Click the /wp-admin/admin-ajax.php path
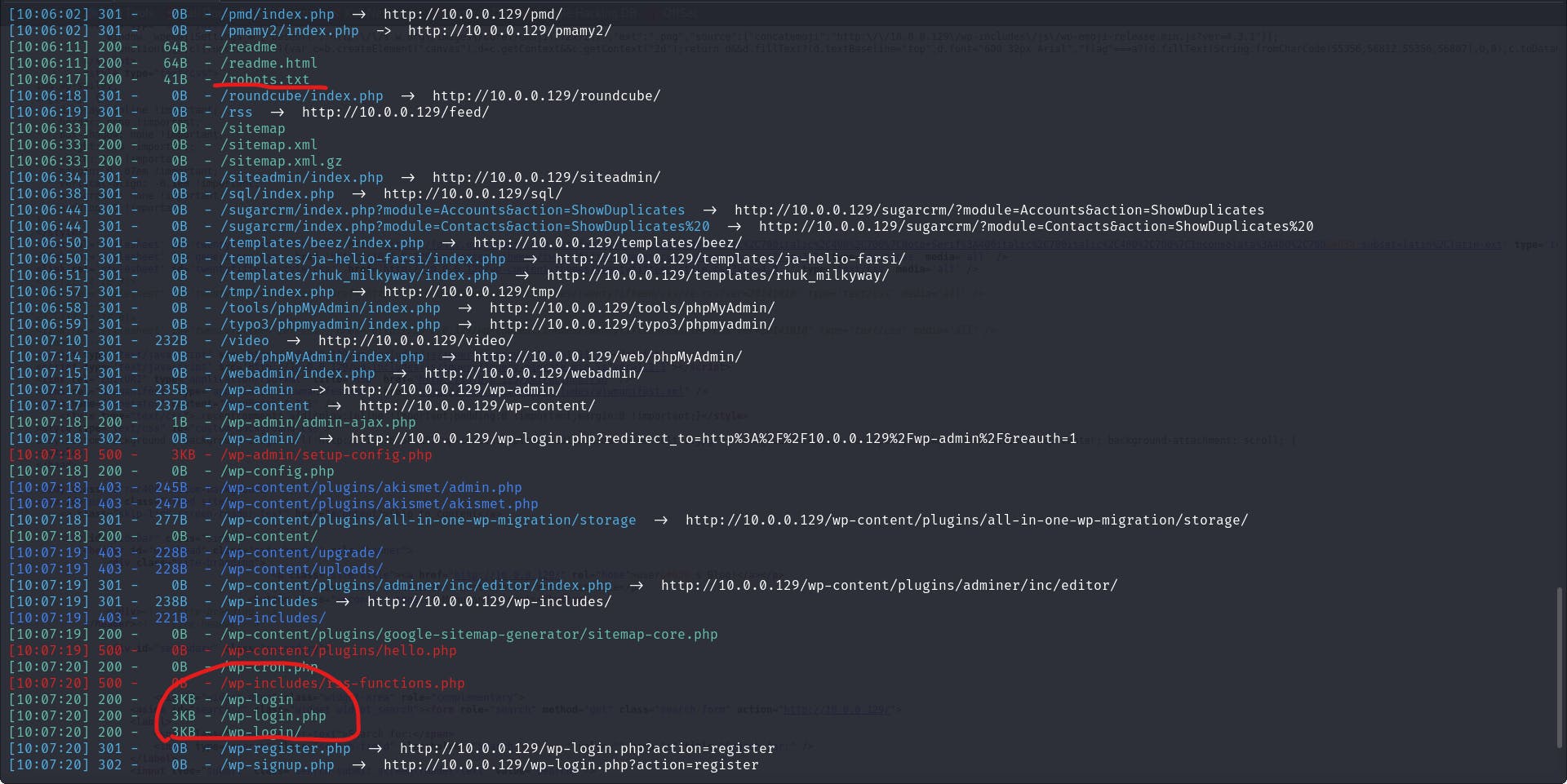The height and width of the screenshot is (784, 1567). tap(318, 422)
